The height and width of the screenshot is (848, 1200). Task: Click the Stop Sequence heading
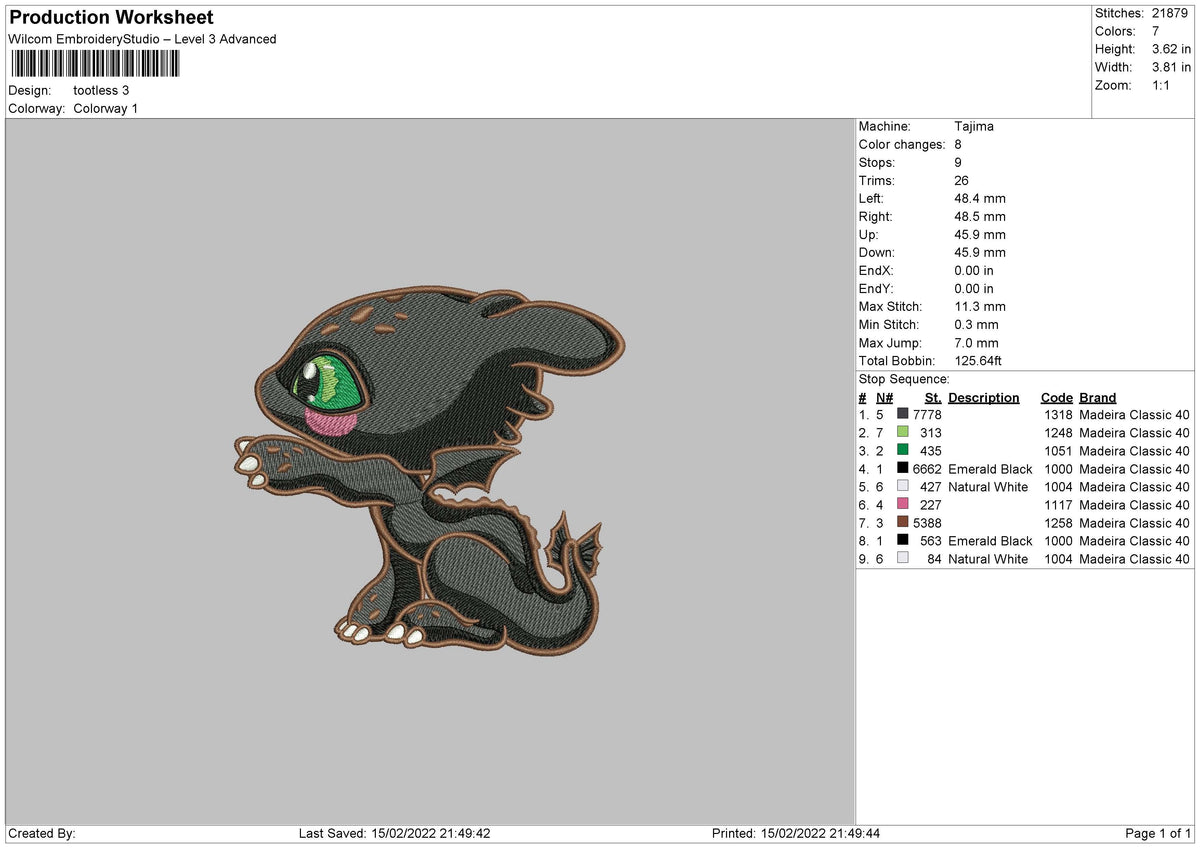(x=904, y=380)
